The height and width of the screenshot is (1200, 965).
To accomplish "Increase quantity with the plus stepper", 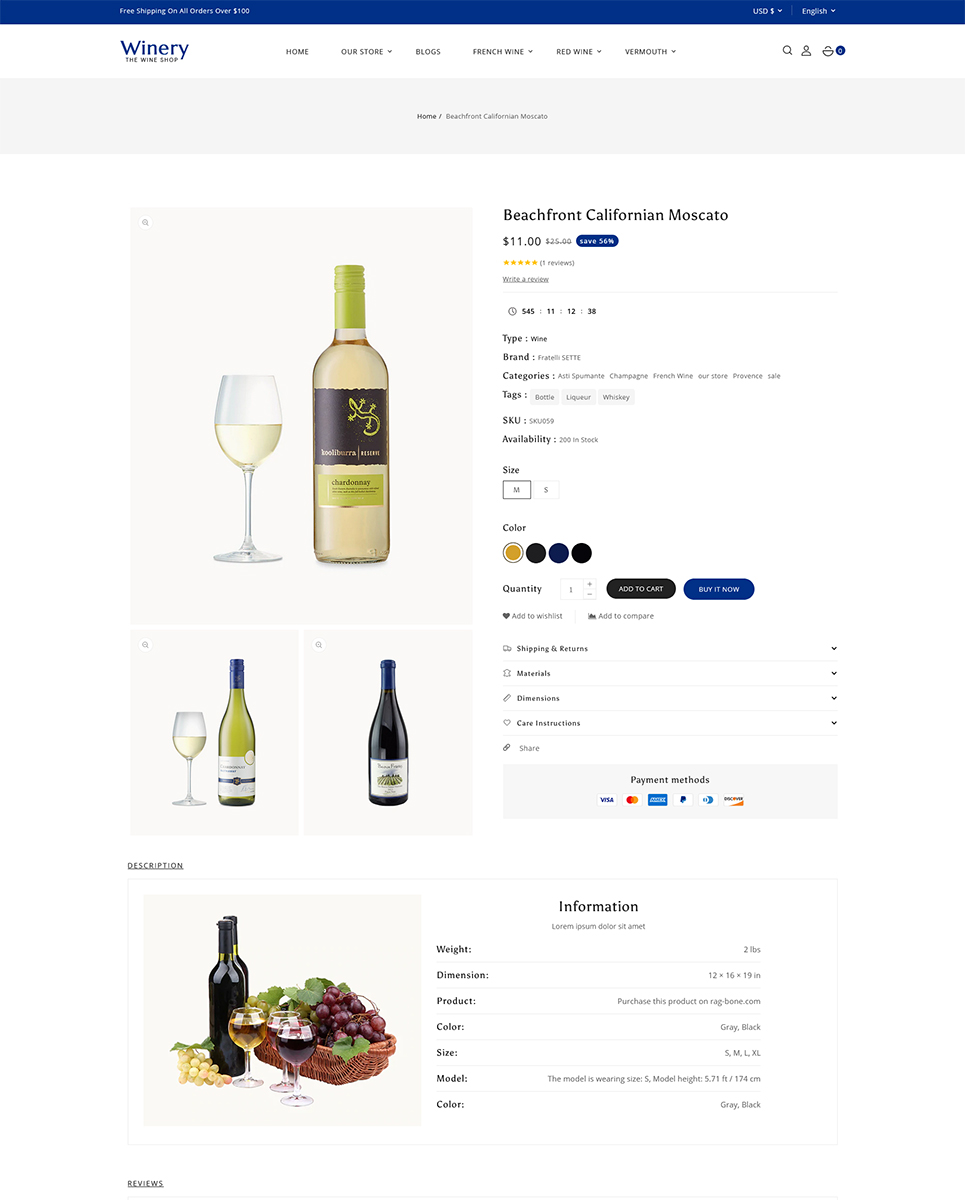I will [x=589, y=584].
